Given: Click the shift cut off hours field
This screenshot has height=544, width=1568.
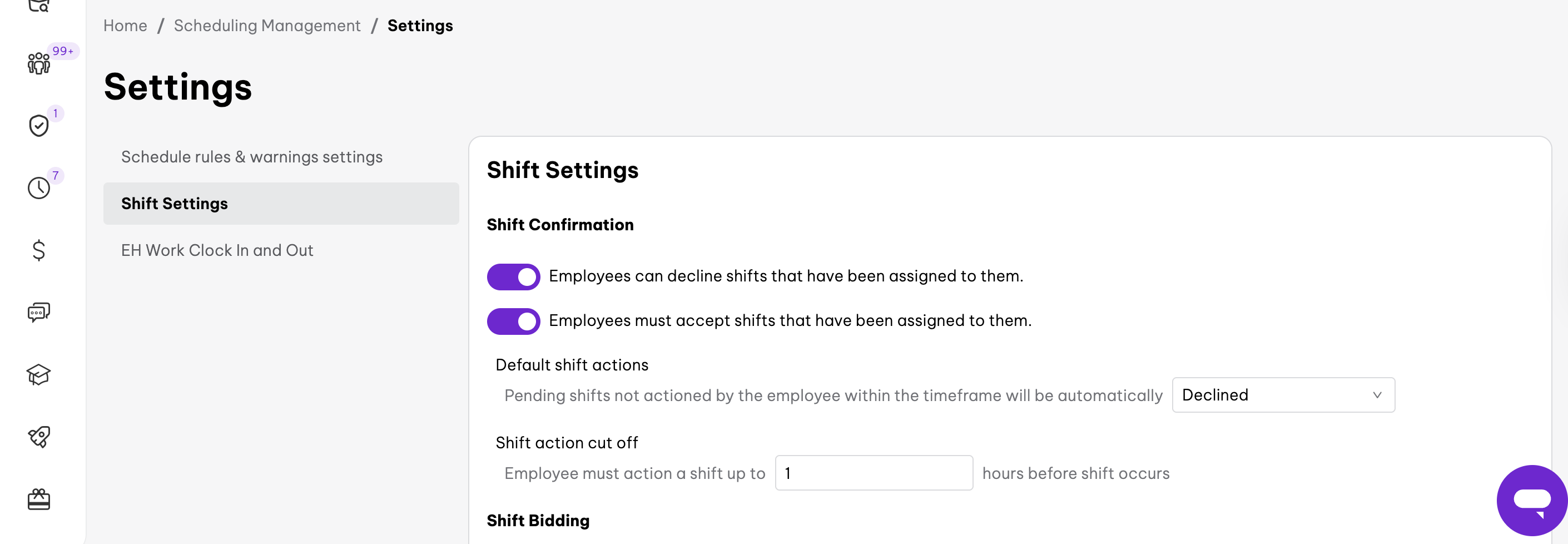Looking at the screenshot, I should coord(873,473).
